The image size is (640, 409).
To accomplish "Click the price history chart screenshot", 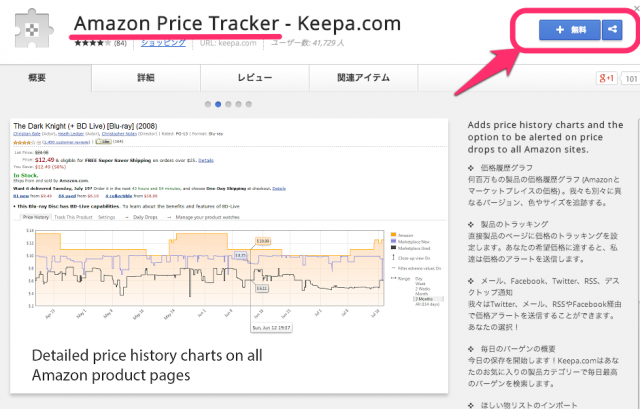I will [x=232, y=250].
